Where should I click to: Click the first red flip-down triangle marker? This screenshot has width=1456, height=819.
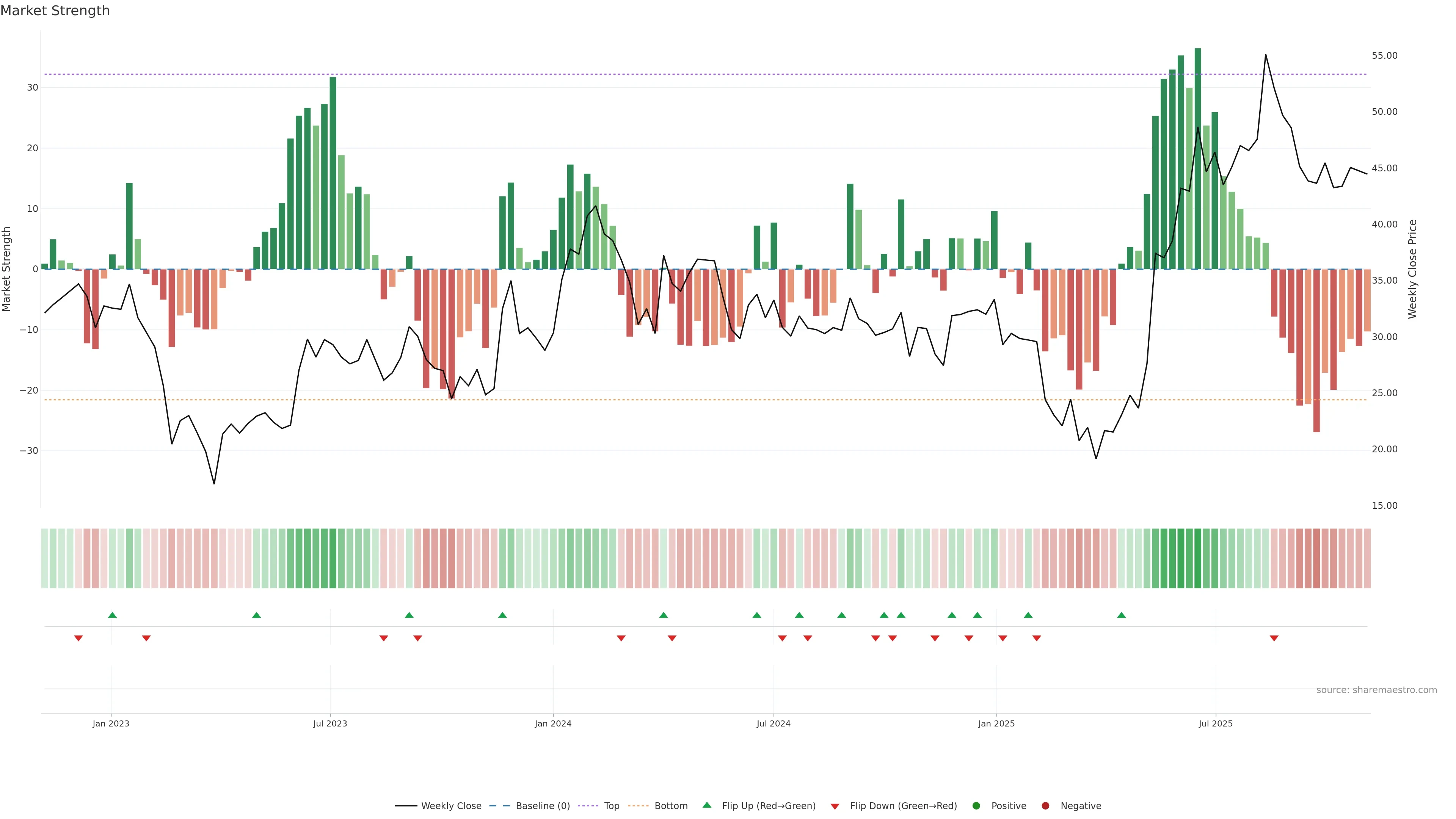(x=78, y=638)
